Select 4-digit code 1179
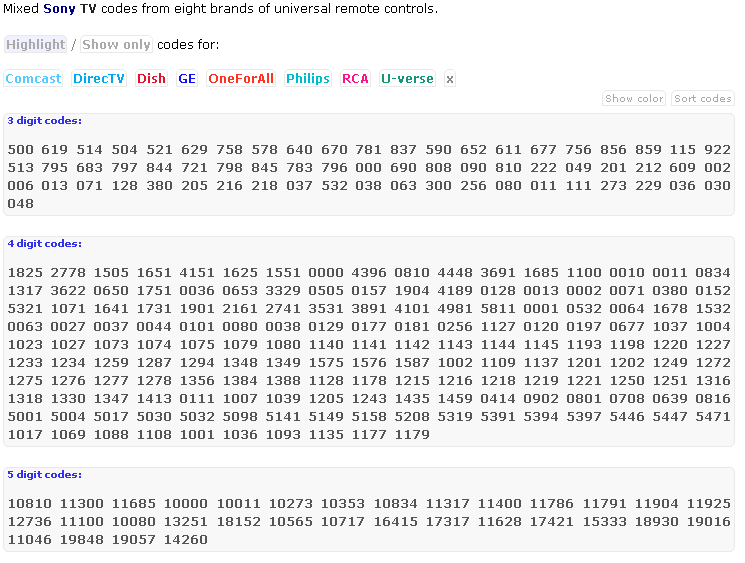This screenshot has height=563, width=745. (412, 435)
